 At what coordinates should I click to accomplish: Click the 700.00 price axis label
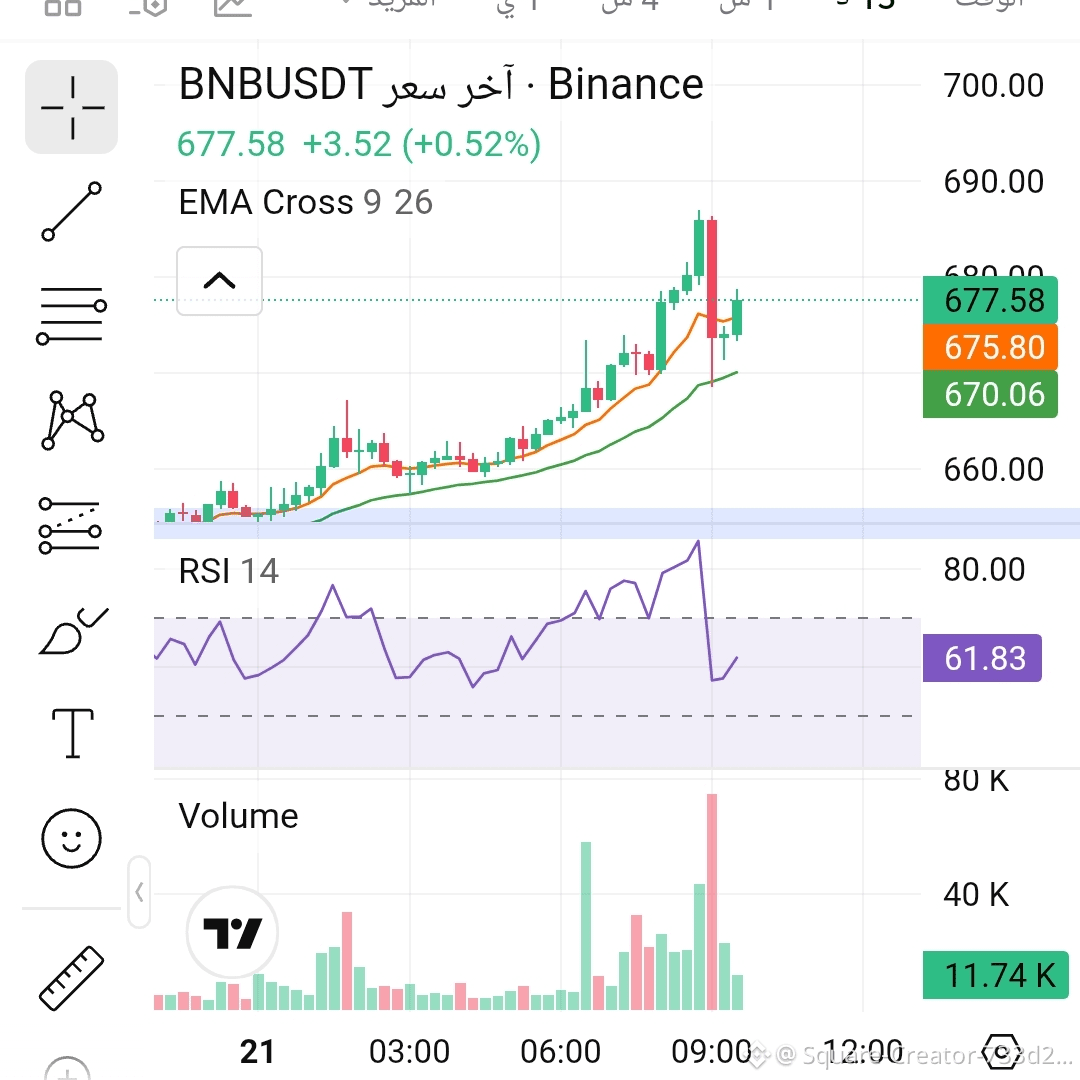pos(993,85)
